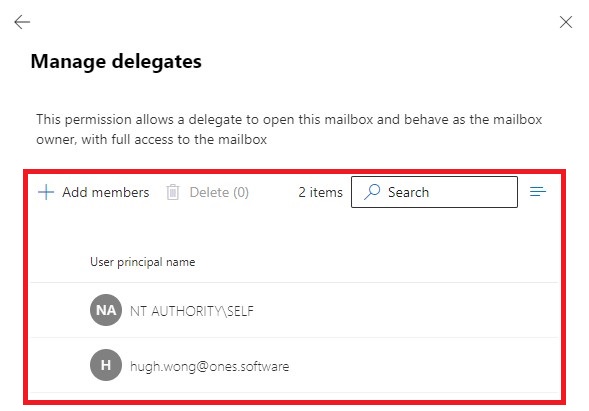Click the plus icon beside Add members
Viewport: 589px width, 411px height.
(46, 192)
